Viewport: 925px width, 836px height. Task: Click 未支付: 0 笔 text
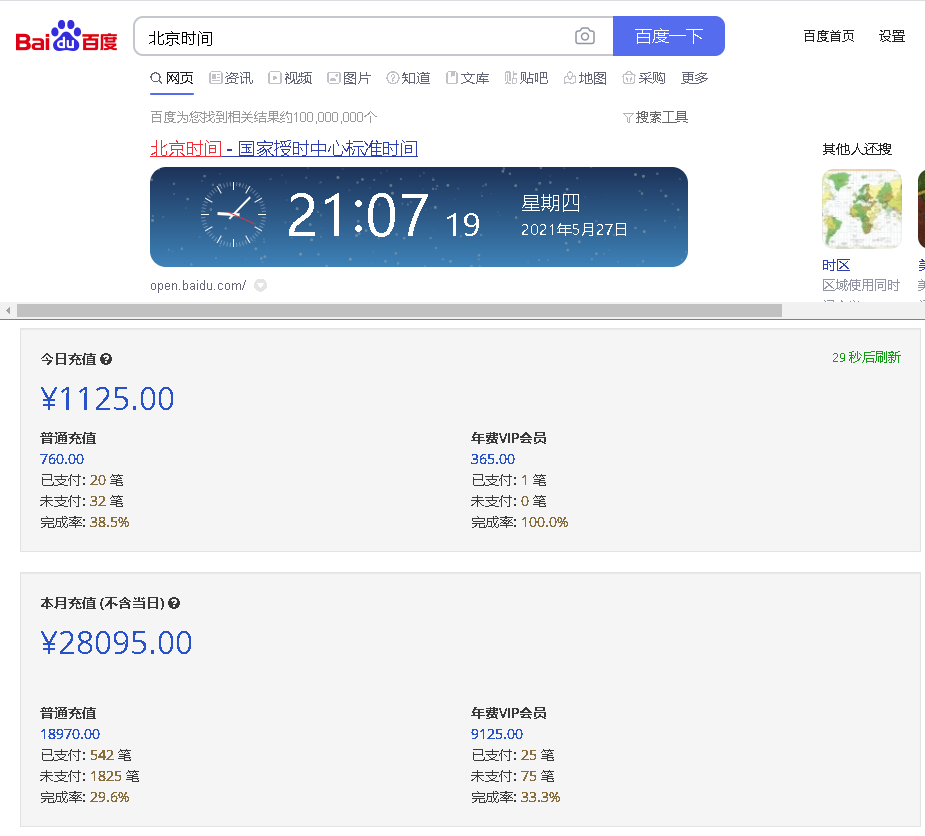[x=509, y=501]
